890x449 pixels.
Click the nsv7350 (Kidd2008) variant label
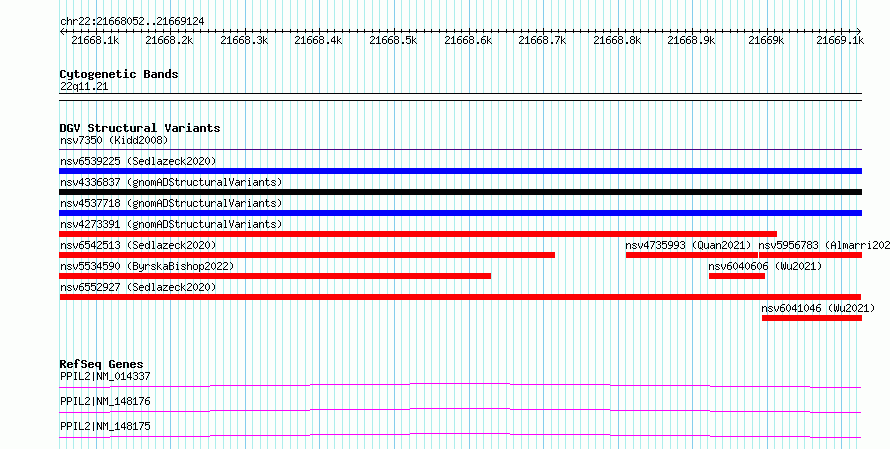[x=114, y=140]
